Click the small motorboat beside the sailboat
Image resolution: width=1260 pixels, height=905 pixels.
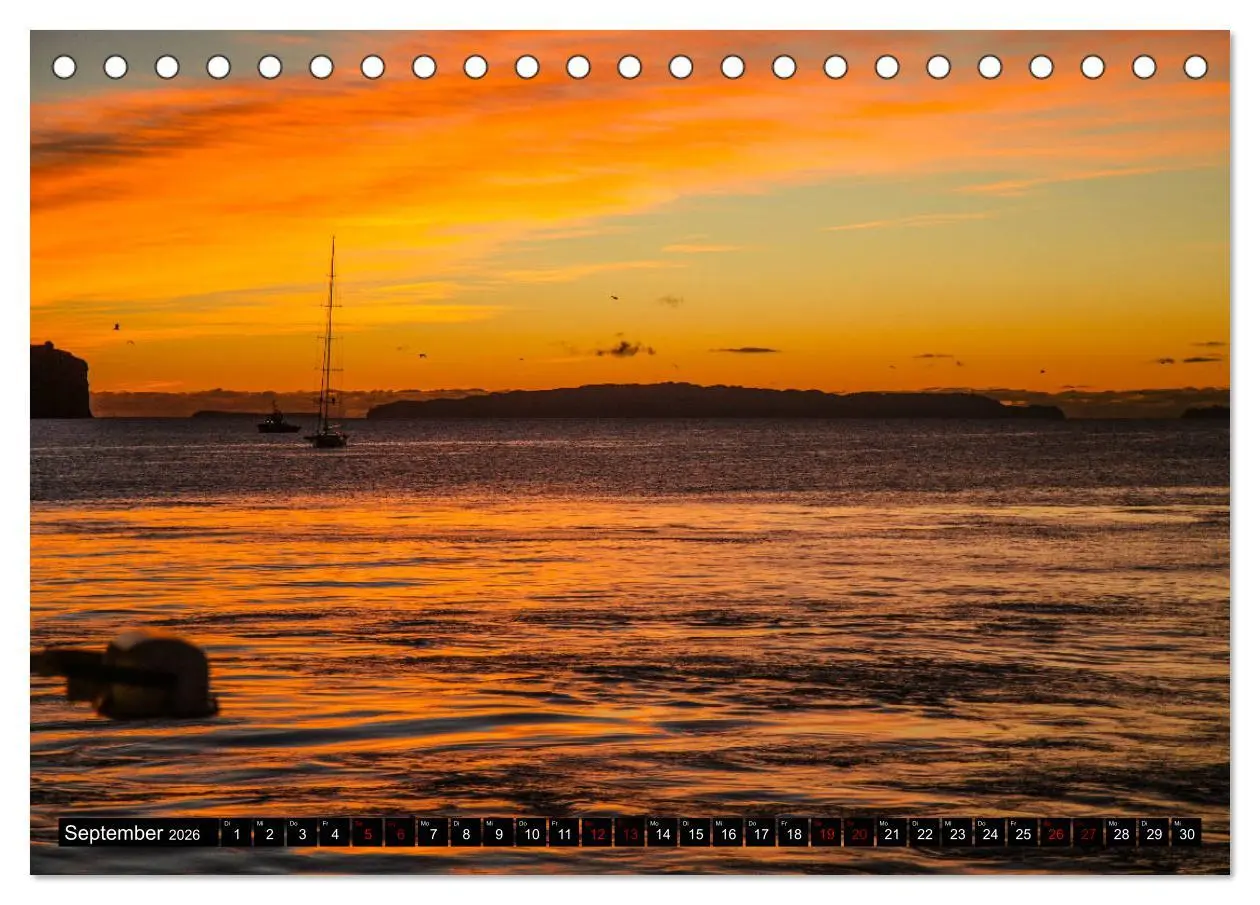(278, 422)
